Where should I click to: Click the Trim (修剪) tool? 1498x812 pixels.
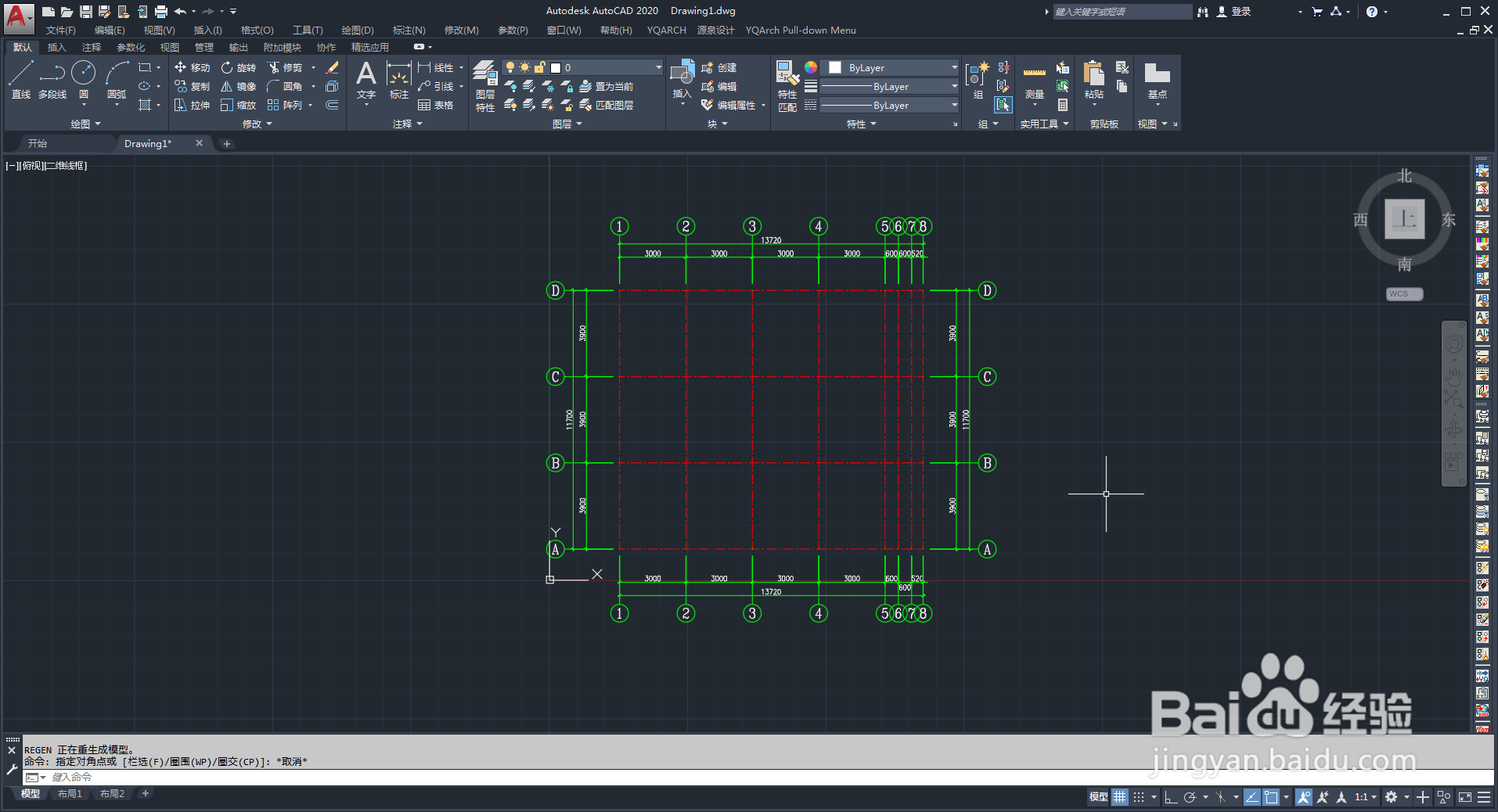click(x=285, y=67)
